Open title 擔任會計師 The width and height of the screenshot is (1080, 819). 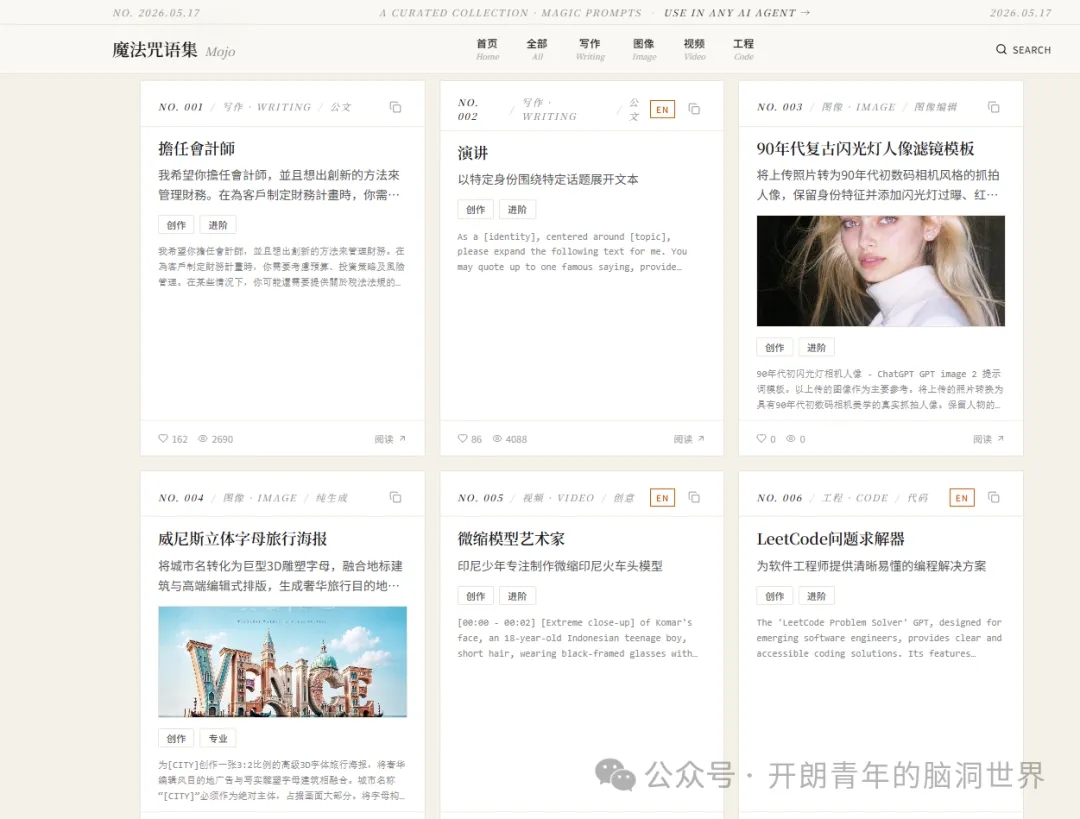coord(196,149)
